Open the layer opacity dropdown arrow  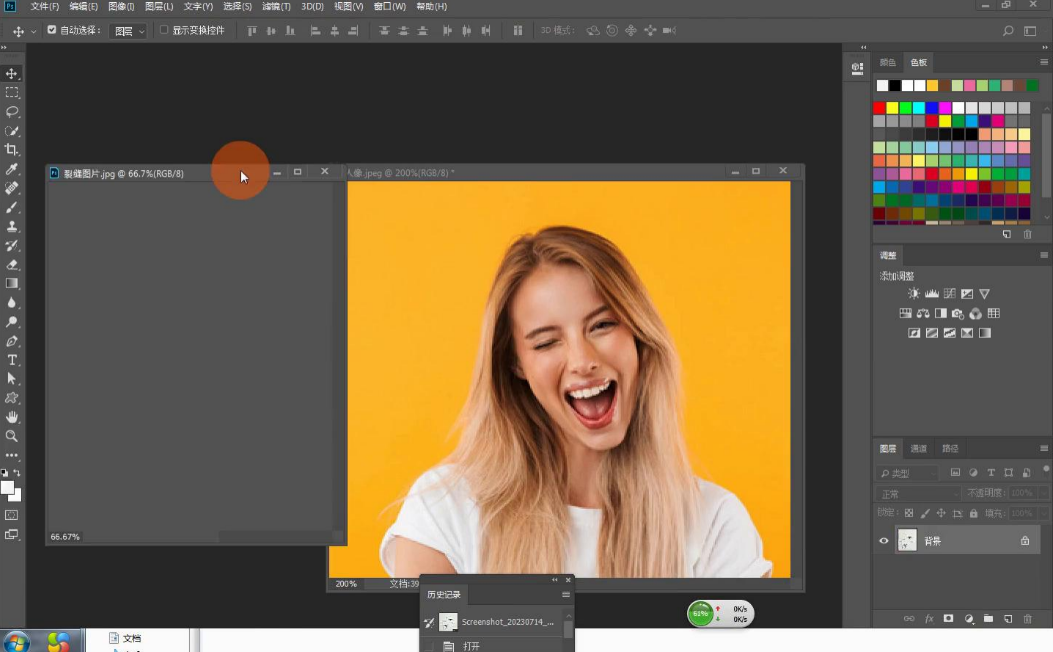(1043, 493)
